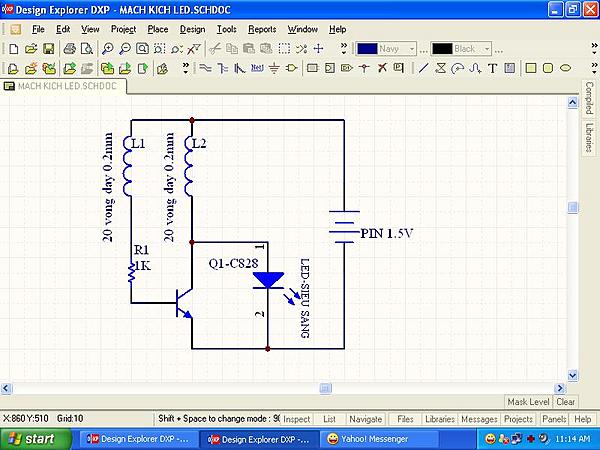
Task: Open the Black color dropdown
Action: point(487,48)
